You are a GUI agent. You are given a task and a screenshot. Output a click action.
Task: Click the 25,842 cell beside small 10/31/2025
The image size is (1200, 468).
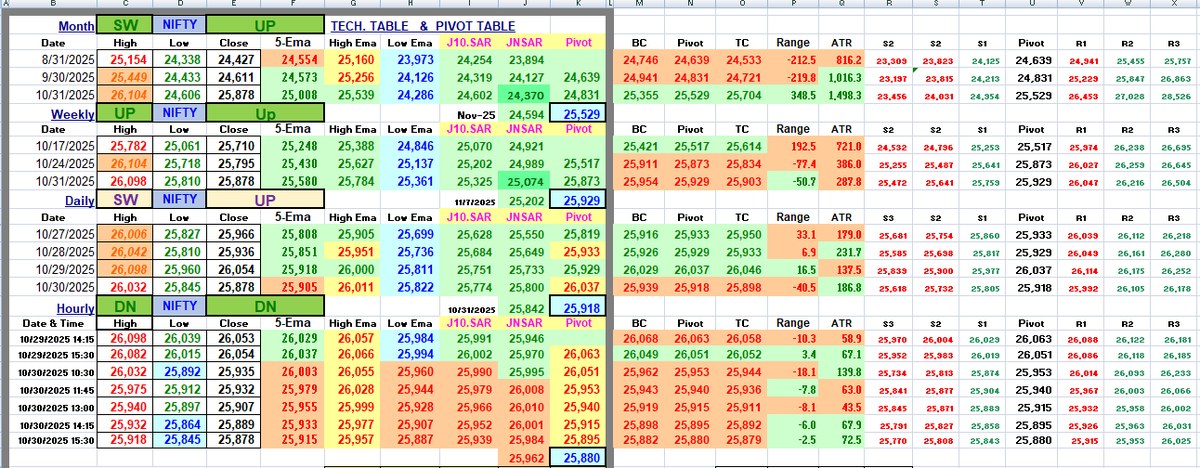526,308
